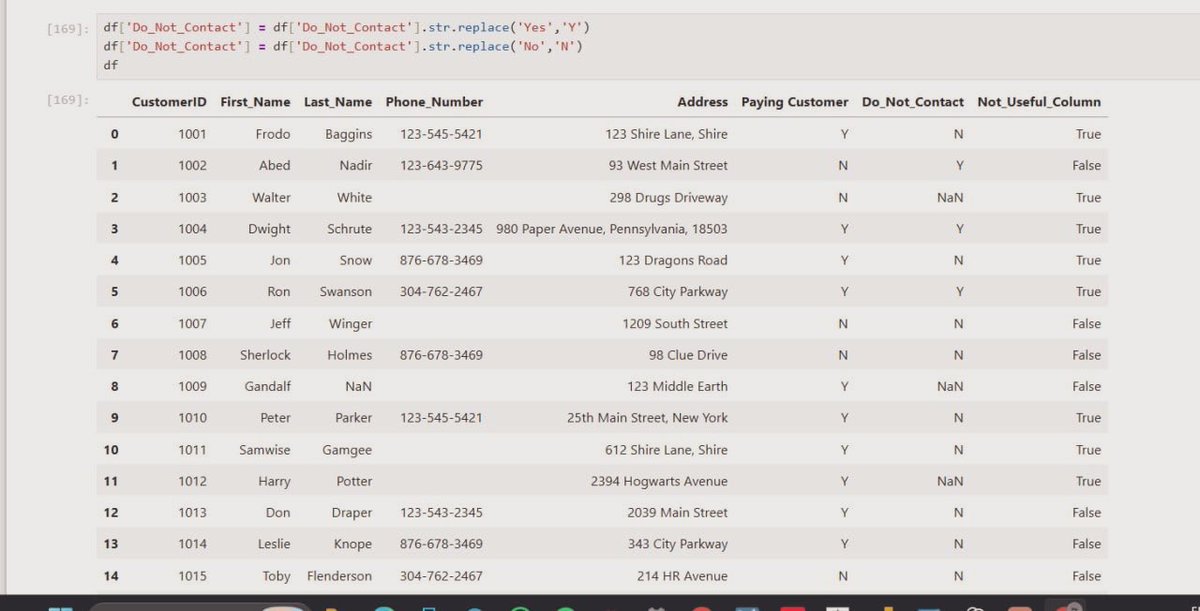
Task: Click the Do_Not_Contact column header
Action: (912, 102)
